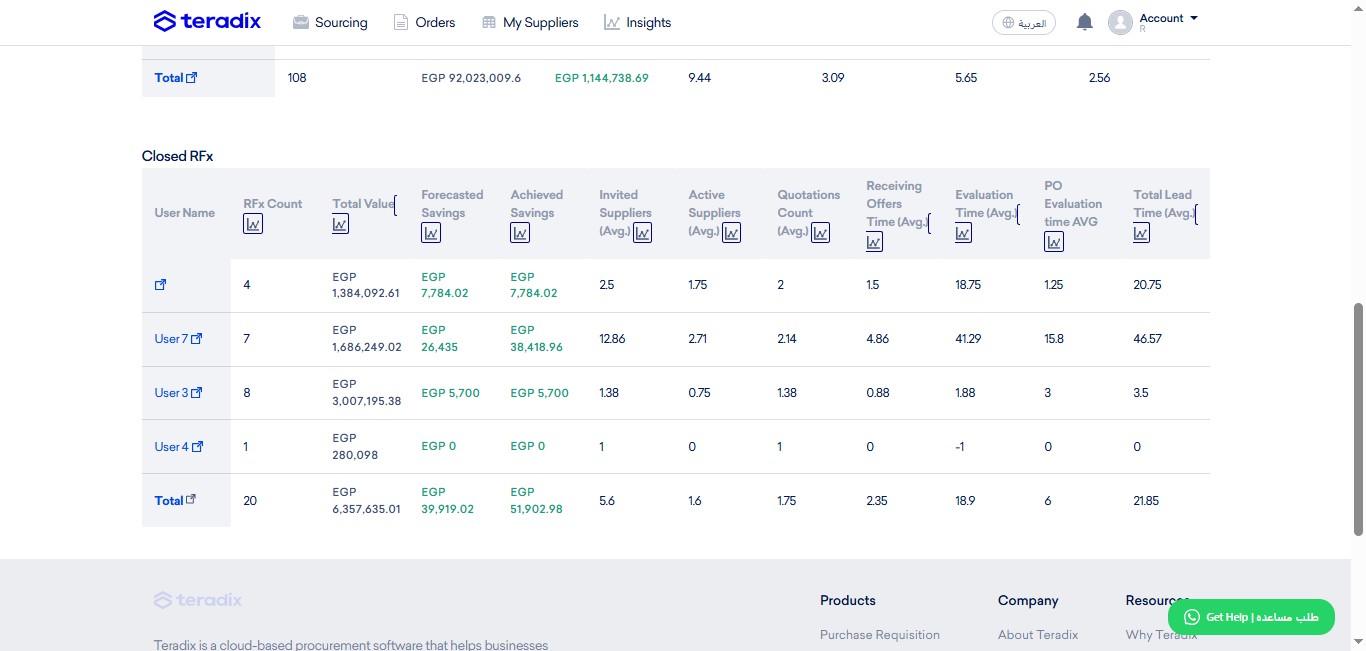Open chart for Forecasted Savings column

pos(431,232)
